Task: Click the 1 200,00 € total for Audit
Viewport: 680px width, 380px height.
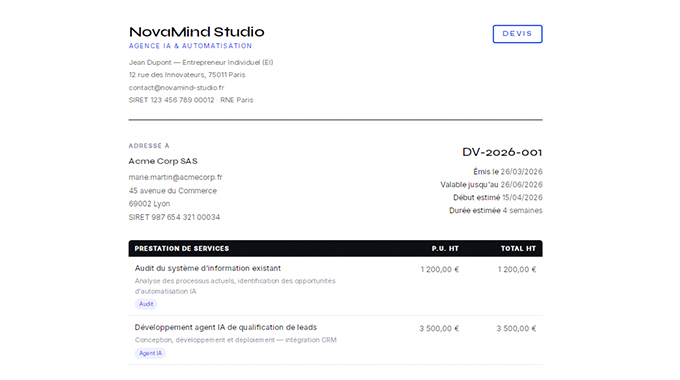Action: click(x=517, y=269)
